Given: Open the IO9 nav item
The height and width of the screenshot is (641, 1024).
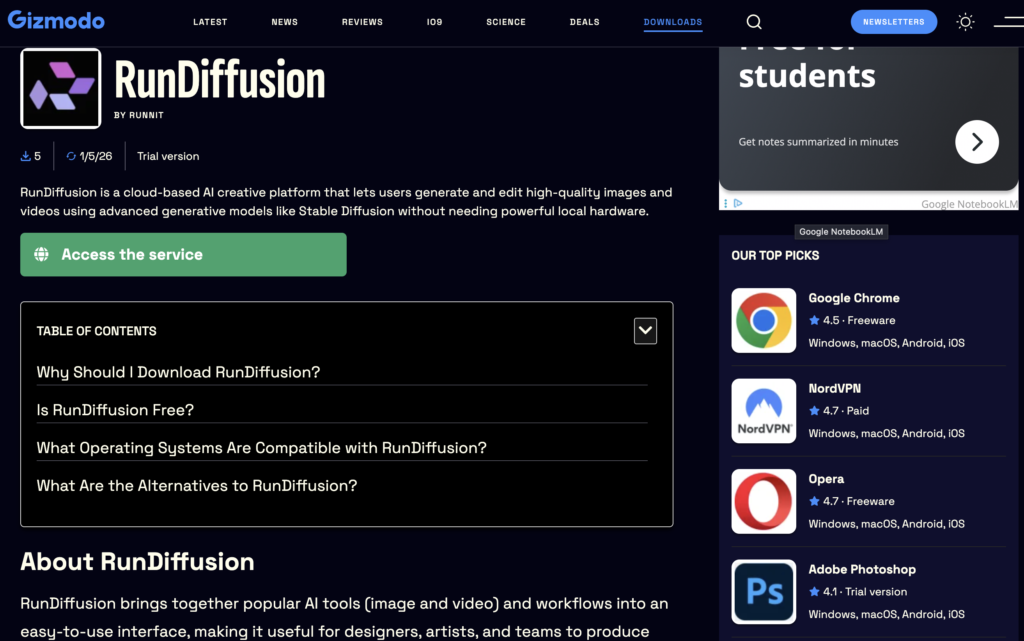Looking at the screenshot, I should (x=434, y=22).
